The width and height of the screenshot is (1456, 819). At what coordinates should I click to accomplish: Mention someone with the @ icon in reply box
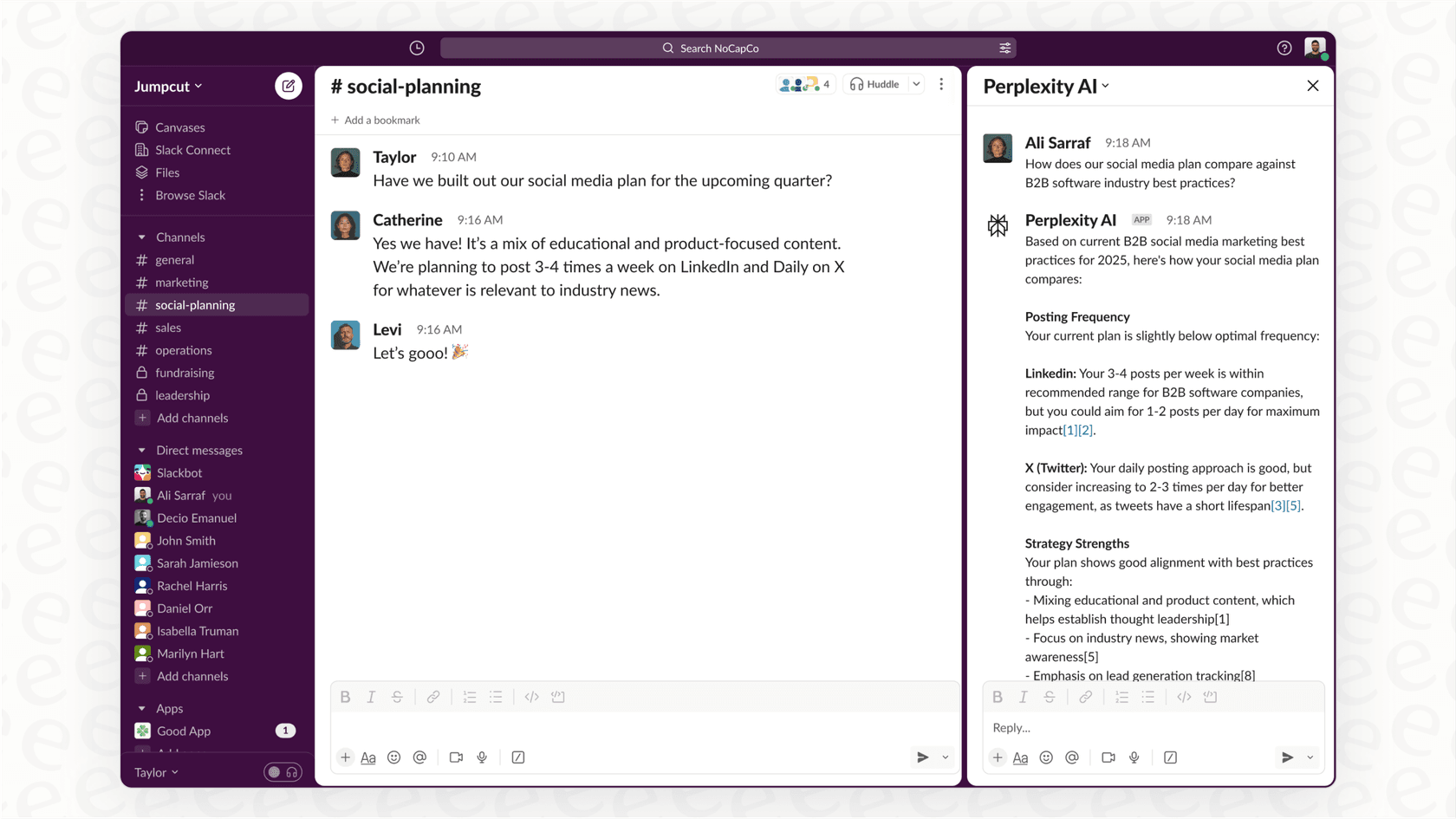coord(1072,757)
